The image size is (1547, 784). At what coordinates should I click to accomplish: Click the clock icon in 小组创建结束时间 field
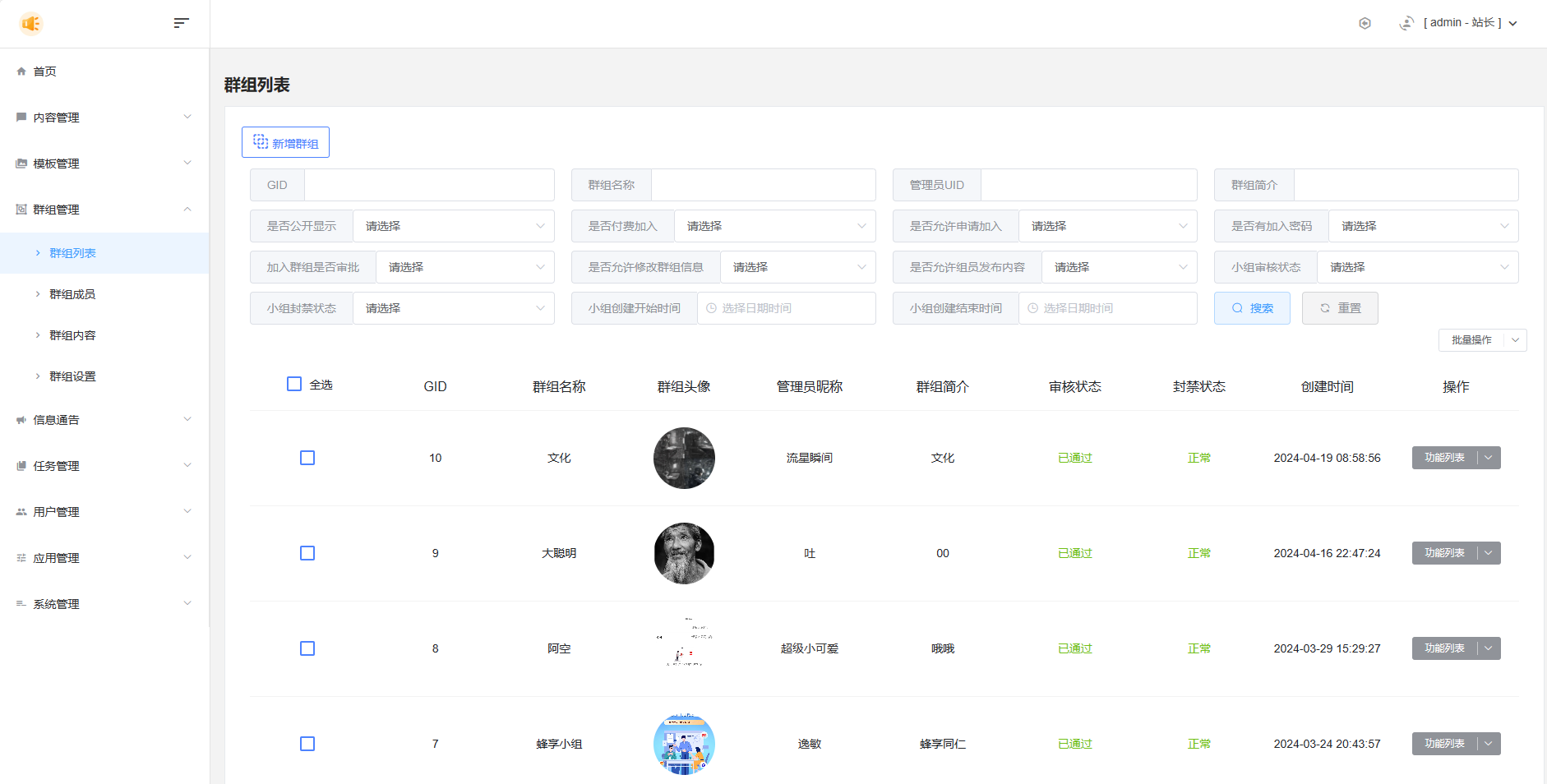pos(1032,308)
